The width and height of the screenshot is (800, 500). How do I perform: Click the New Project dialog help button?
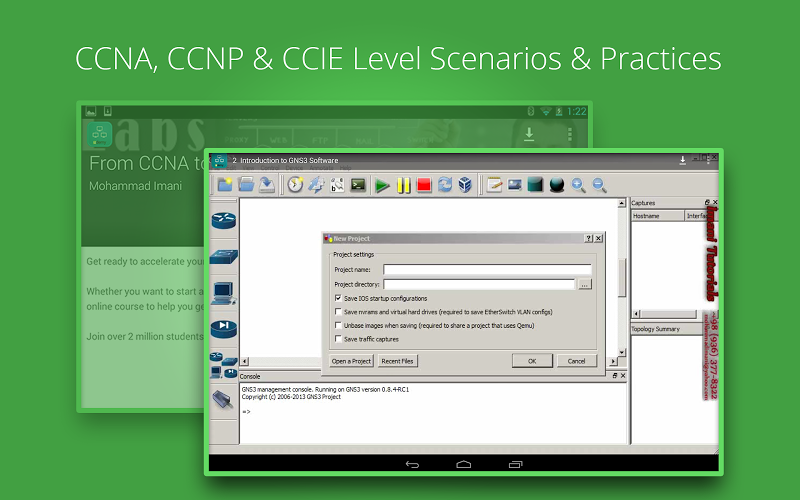click(589, 238)
